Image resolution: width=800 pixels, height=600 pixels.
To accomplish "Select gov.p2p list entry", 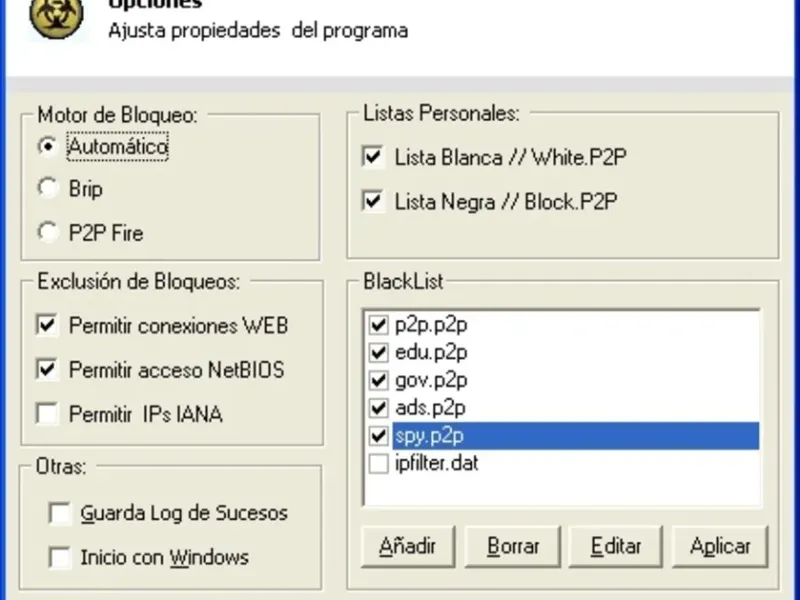I will coord(431,380).
